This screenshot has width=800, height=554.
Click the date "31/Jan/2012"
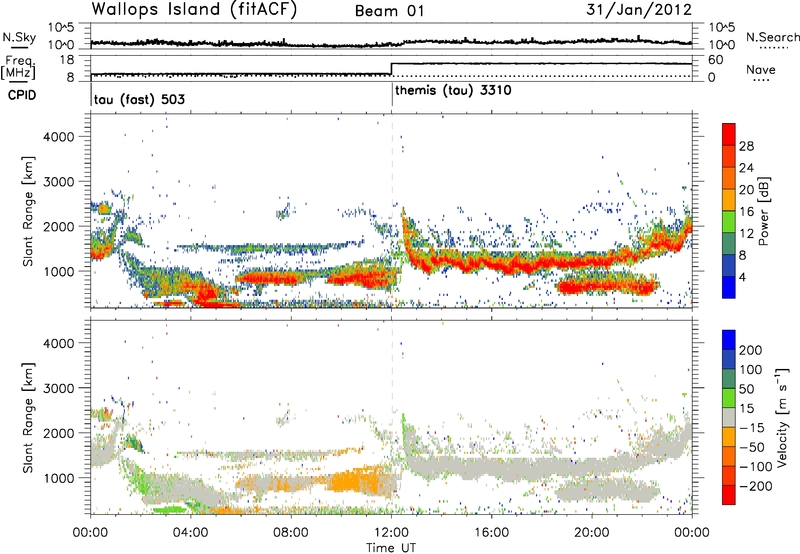click(639, 10)
